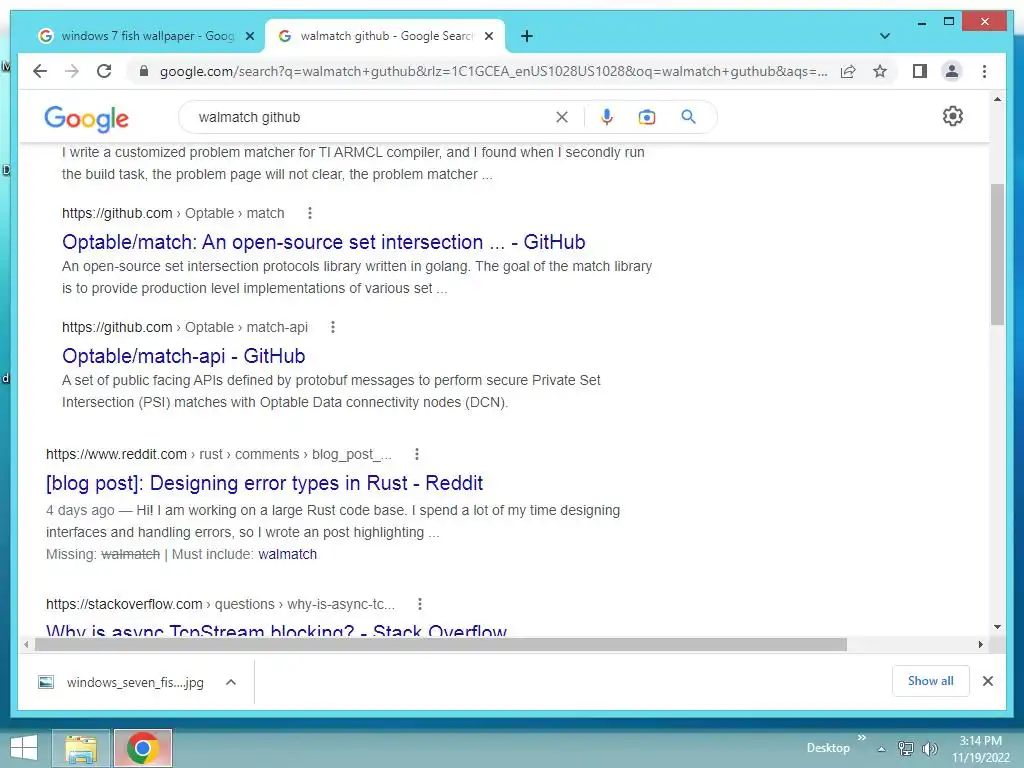The height and width of the screenshot is (768, 1024).
Task: Close the downloads bar
Action: pyautogui.click(x=987, y=681)
